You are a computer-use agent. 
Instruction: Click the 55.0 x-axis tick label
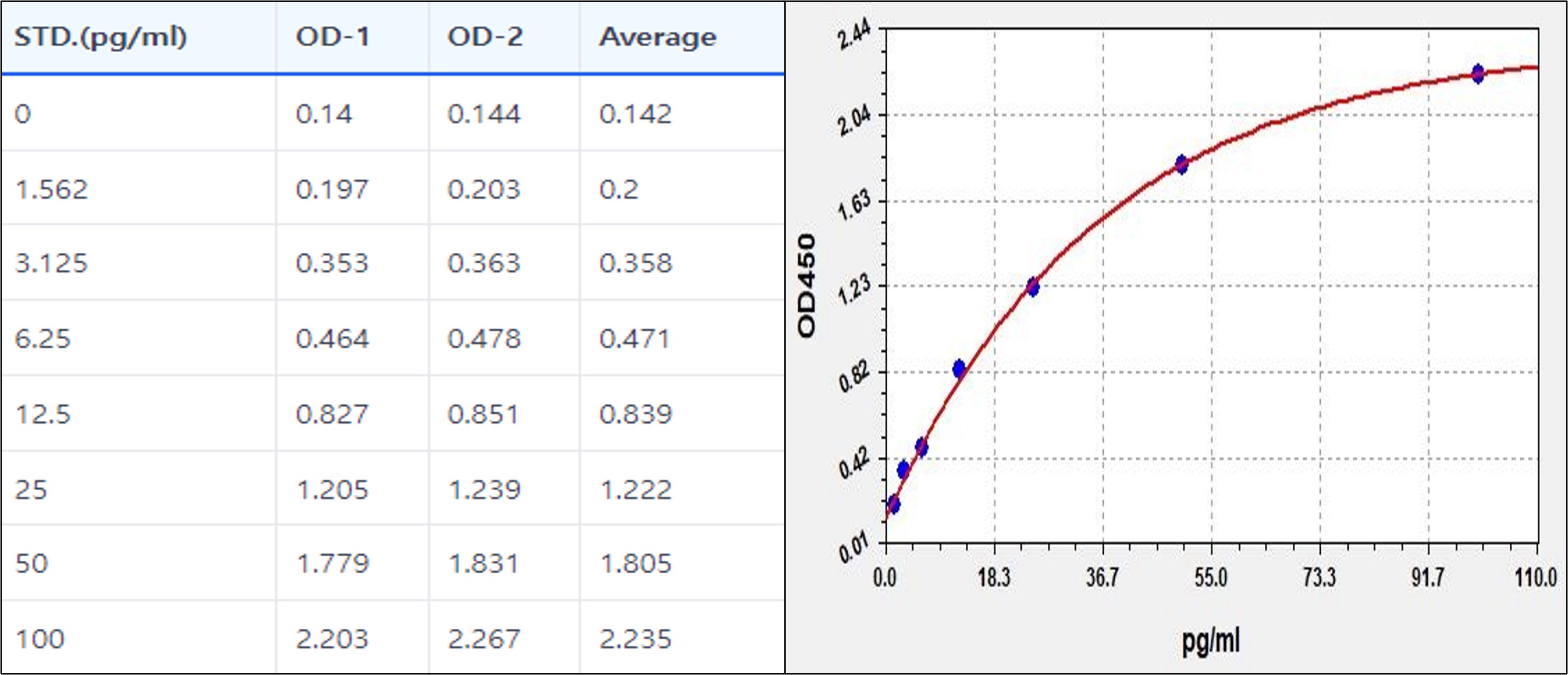1211,577
